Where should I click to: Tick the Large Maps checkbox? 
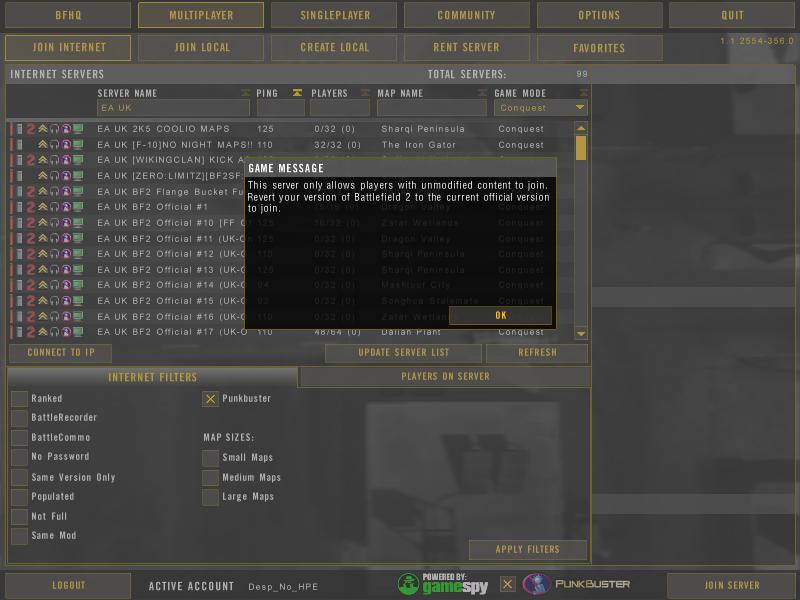[x=210, y=497]
